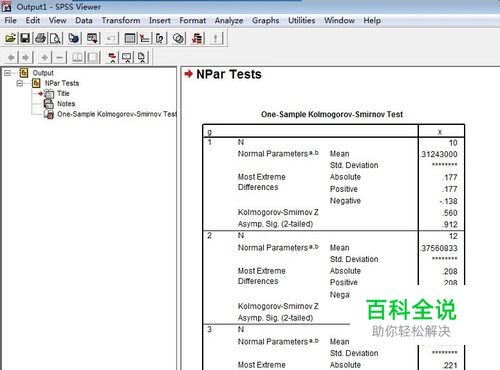Viewport: 500px width, 370px height.
Task: Click the Insert Heading toolbar icon
Action: [x=112, y=58]
